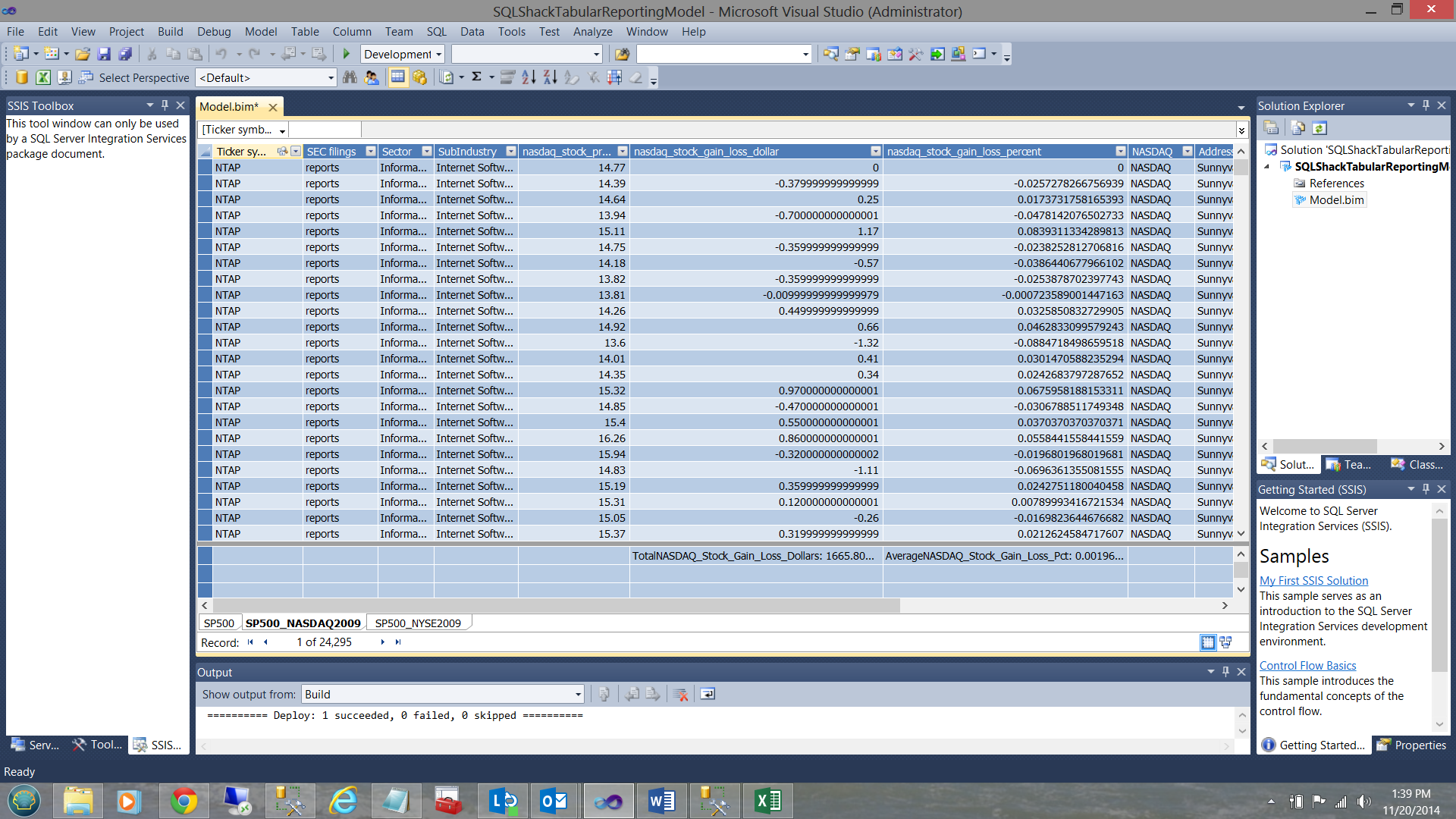The image size is (1456, 819).
Task: Click the Toolbox wrench and hammer icon
Action: [x=915, y=54]
